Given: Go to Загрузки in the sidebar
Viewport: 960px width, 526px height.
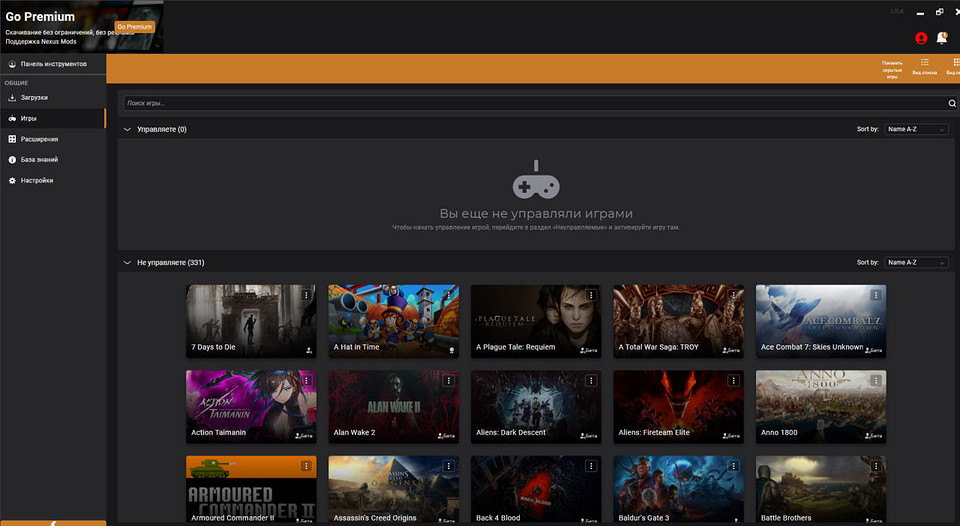Looking at the screenshot, I should [34, 97].
